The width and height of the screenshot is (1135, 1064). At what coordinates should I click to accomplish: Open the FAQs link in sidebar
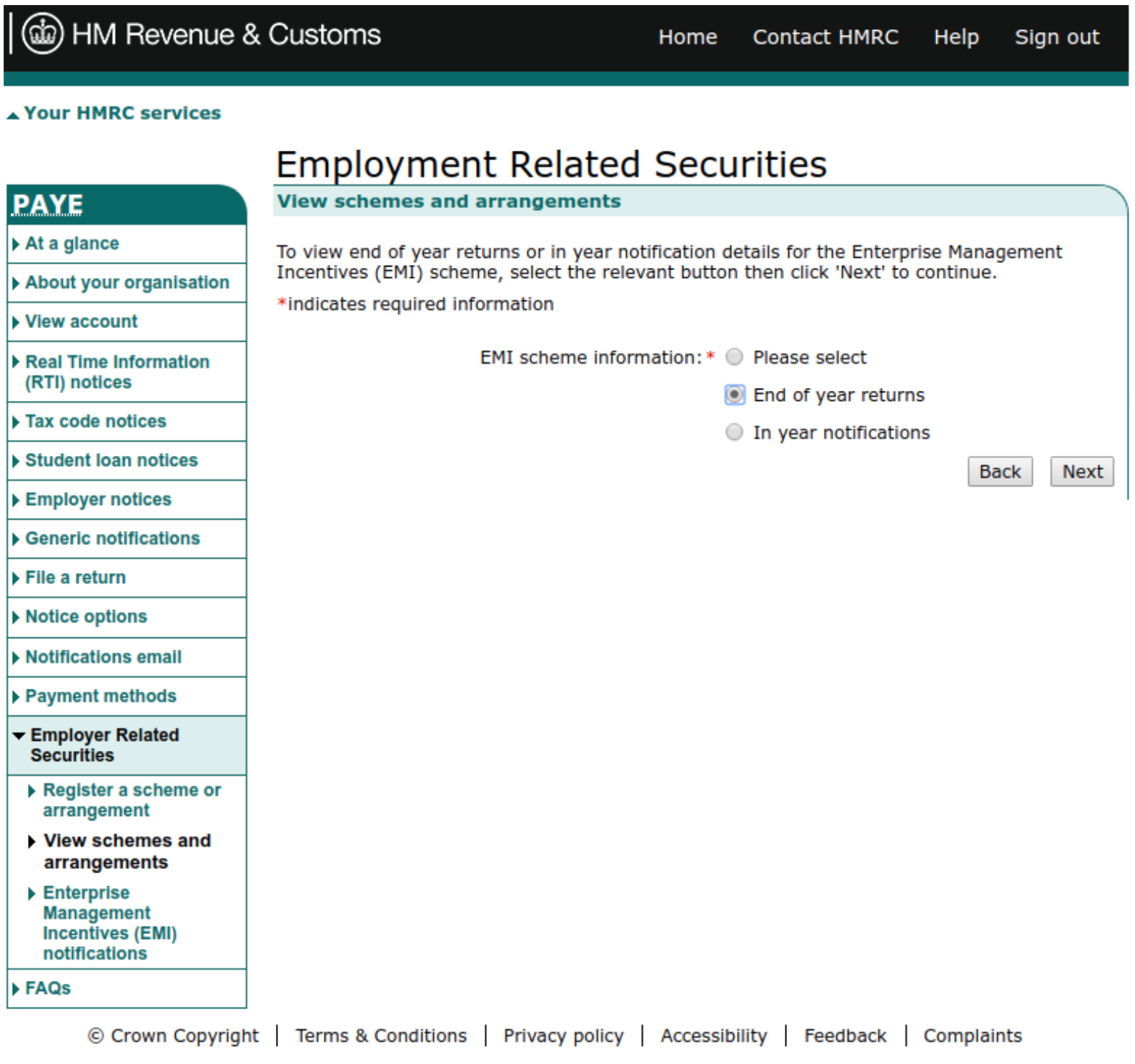tap(48, 988)
